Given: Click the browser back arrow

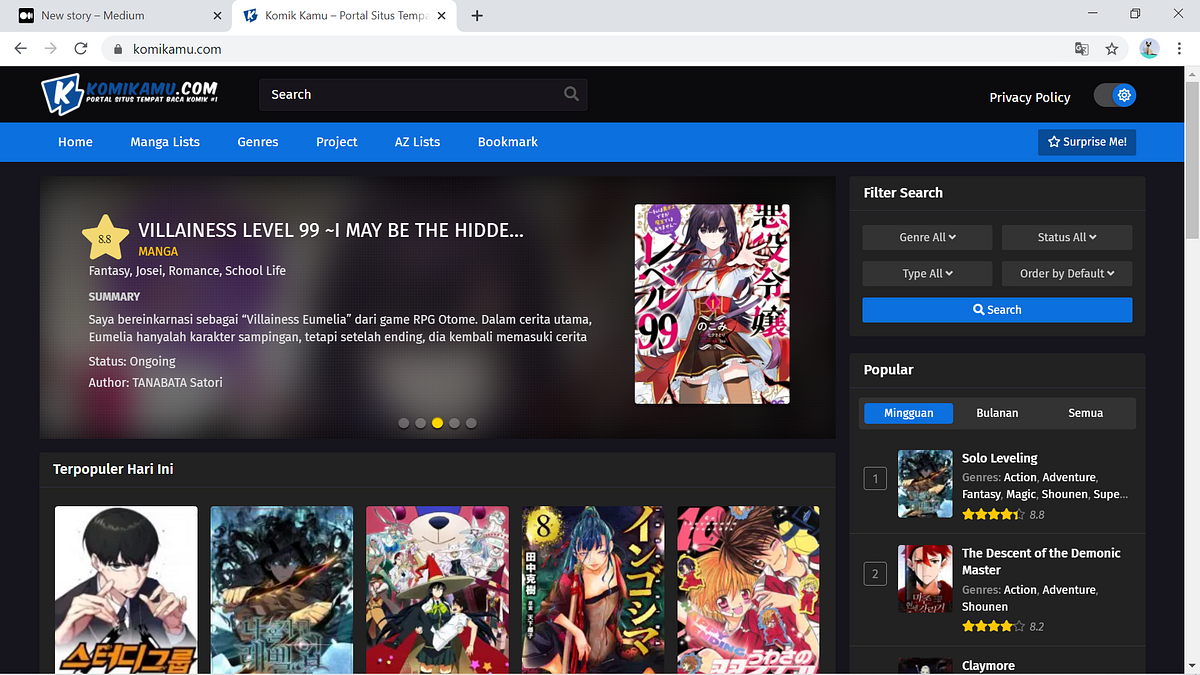Looking at the screenshot, I should tap(20, 48).
